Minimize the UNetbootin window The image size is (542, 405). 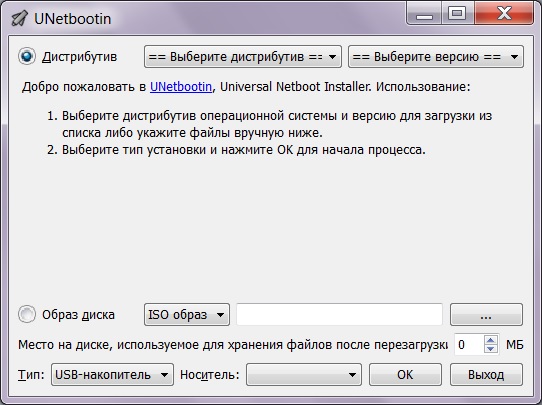pyautogui.click(x=424, y=14)
